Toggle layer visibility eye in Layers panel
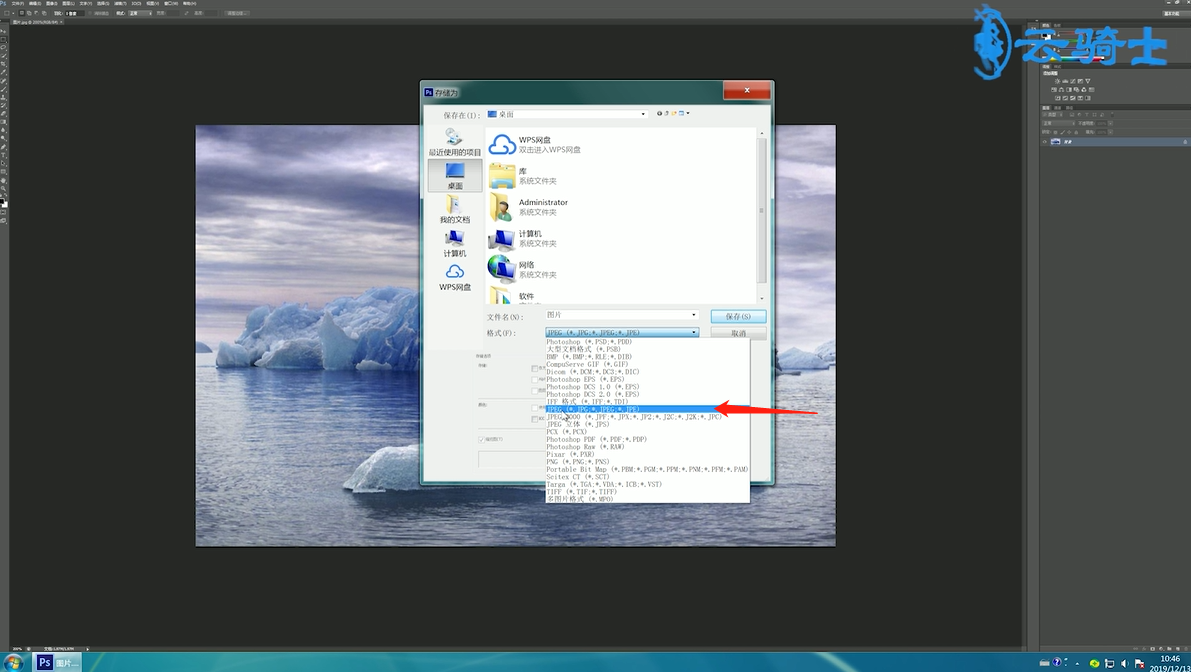Image resolution: width=1191 pixels, height=672 pixels. (1044, 142)
